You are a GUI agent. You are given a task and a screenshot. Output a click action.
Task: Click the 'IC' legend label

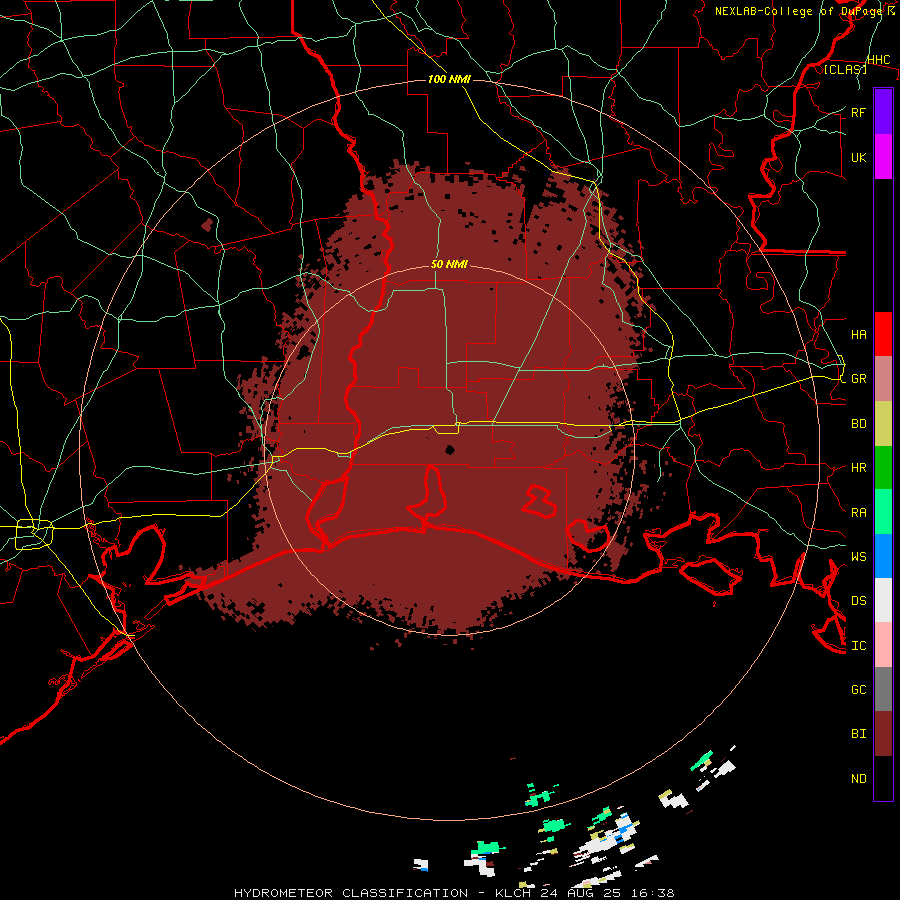(858, 645)
